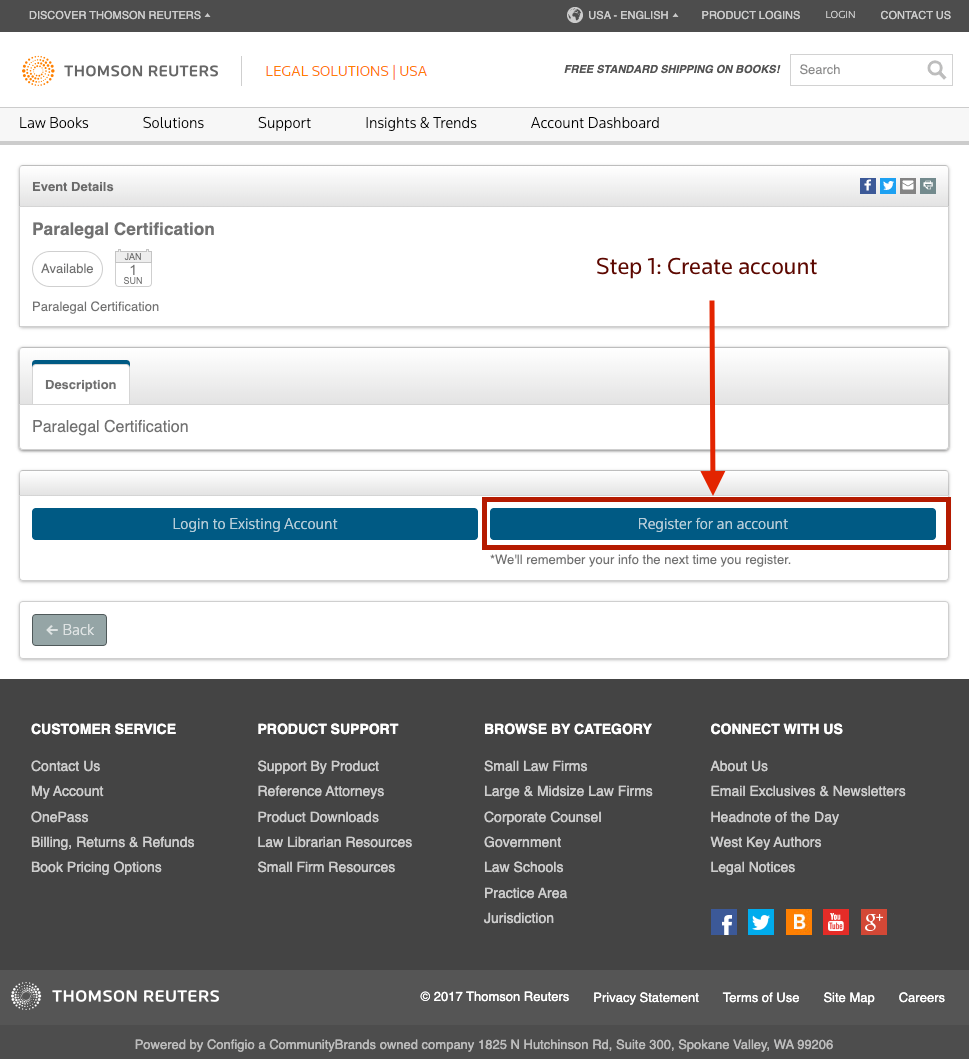
Task: Click the search magnifying glass icon
Action: (936, 70)
